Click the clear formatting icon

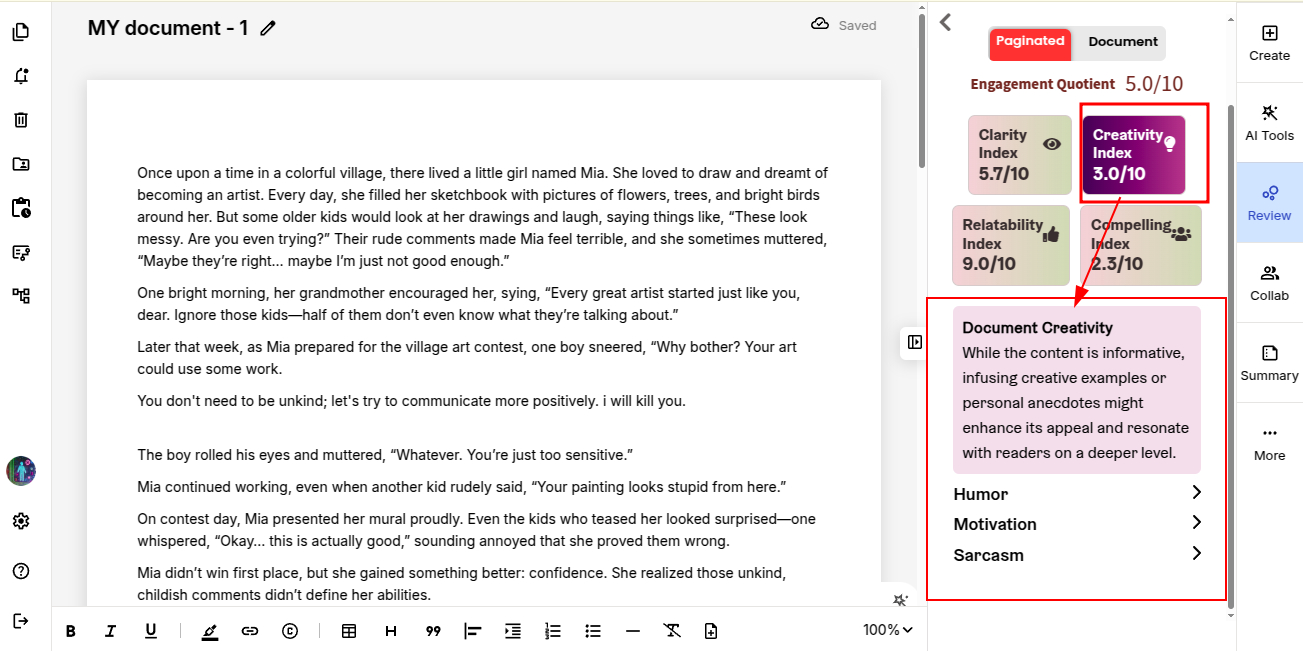point(672,631)
